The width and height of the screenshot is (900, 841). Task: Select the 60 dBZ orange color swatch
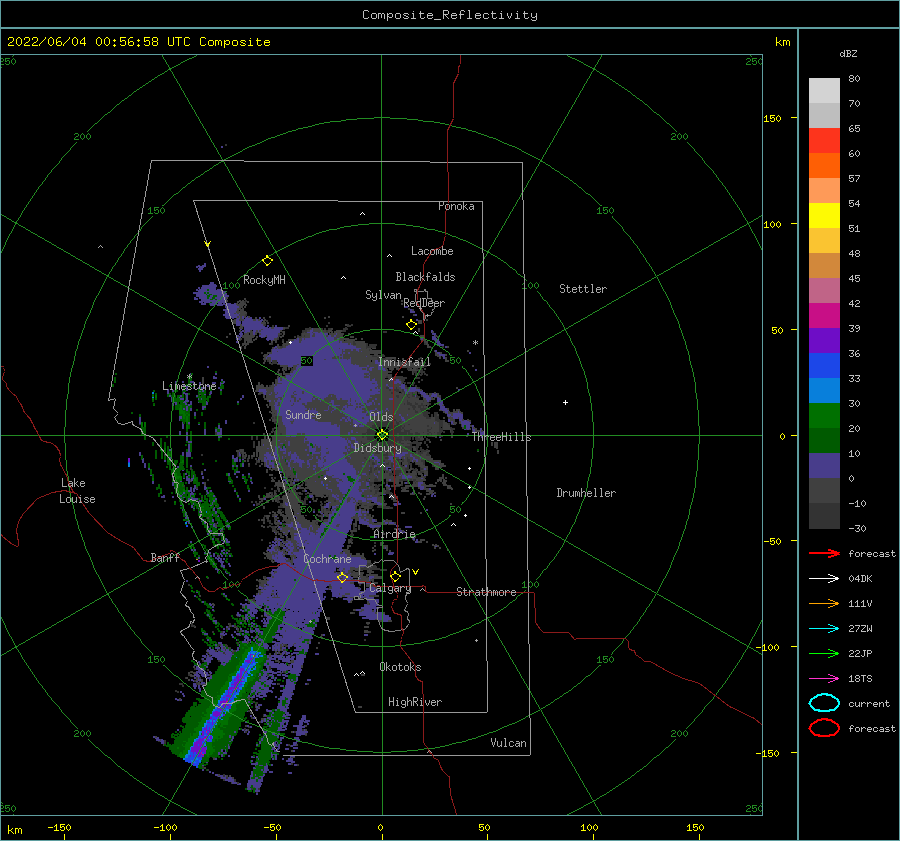pyautogui.click(x=824, y=166)
